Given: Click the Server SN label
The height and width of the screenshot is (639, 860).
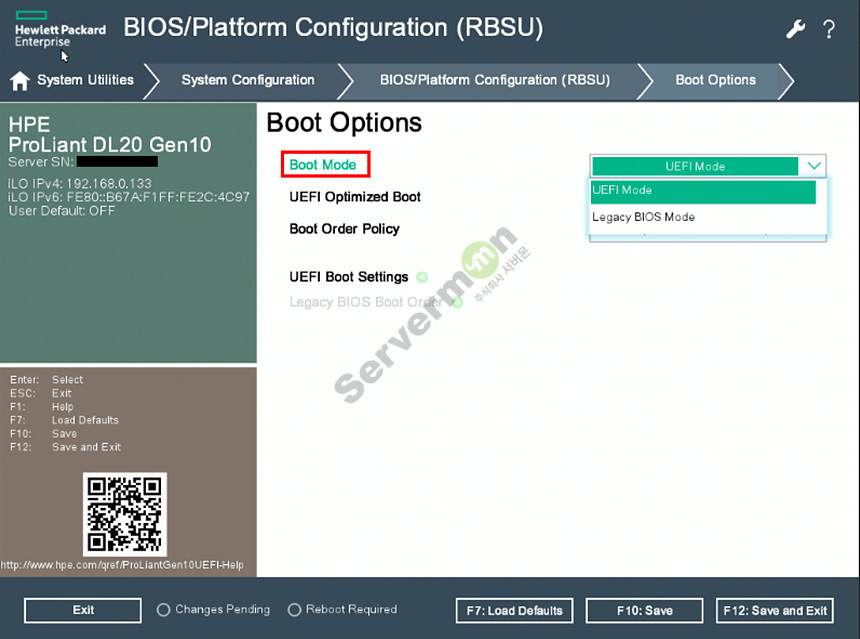Looking at the screenshot, I should click(41, 162).
